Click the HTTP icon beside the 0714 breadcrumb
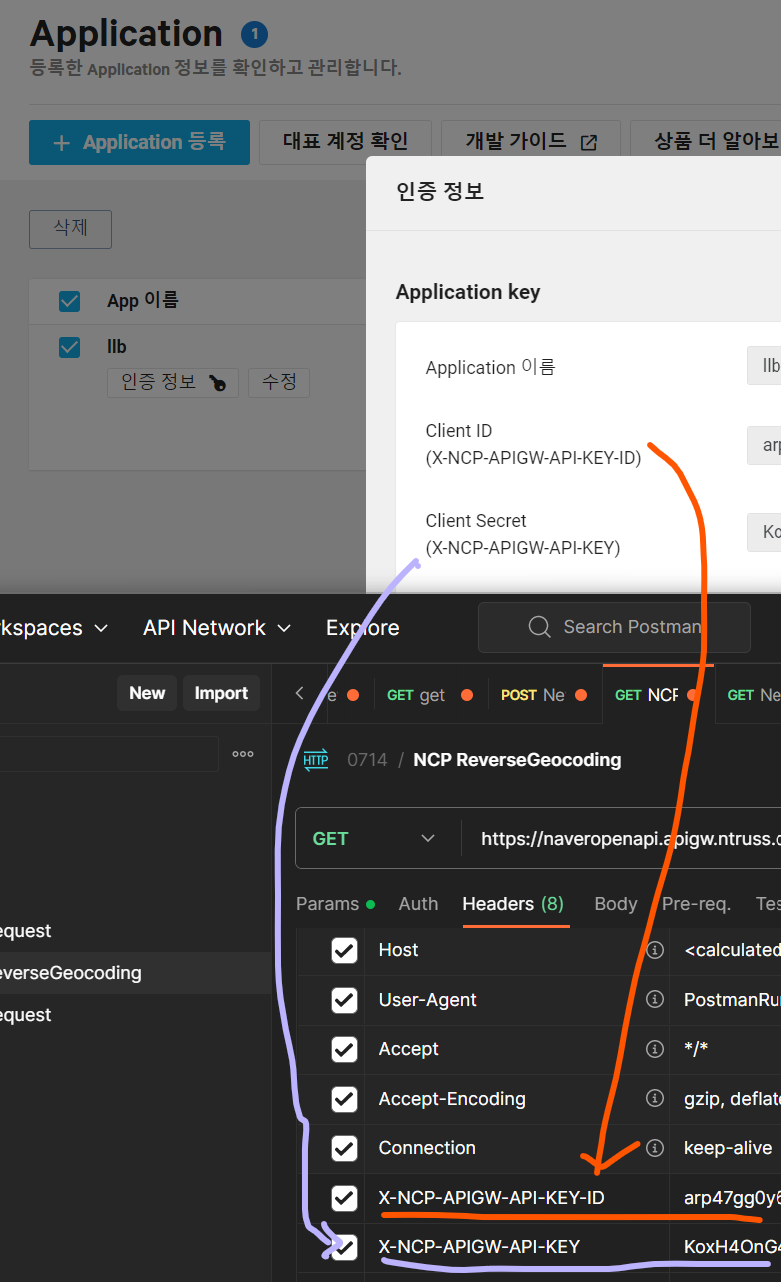The image size is (781, 1282). point(315,760)
